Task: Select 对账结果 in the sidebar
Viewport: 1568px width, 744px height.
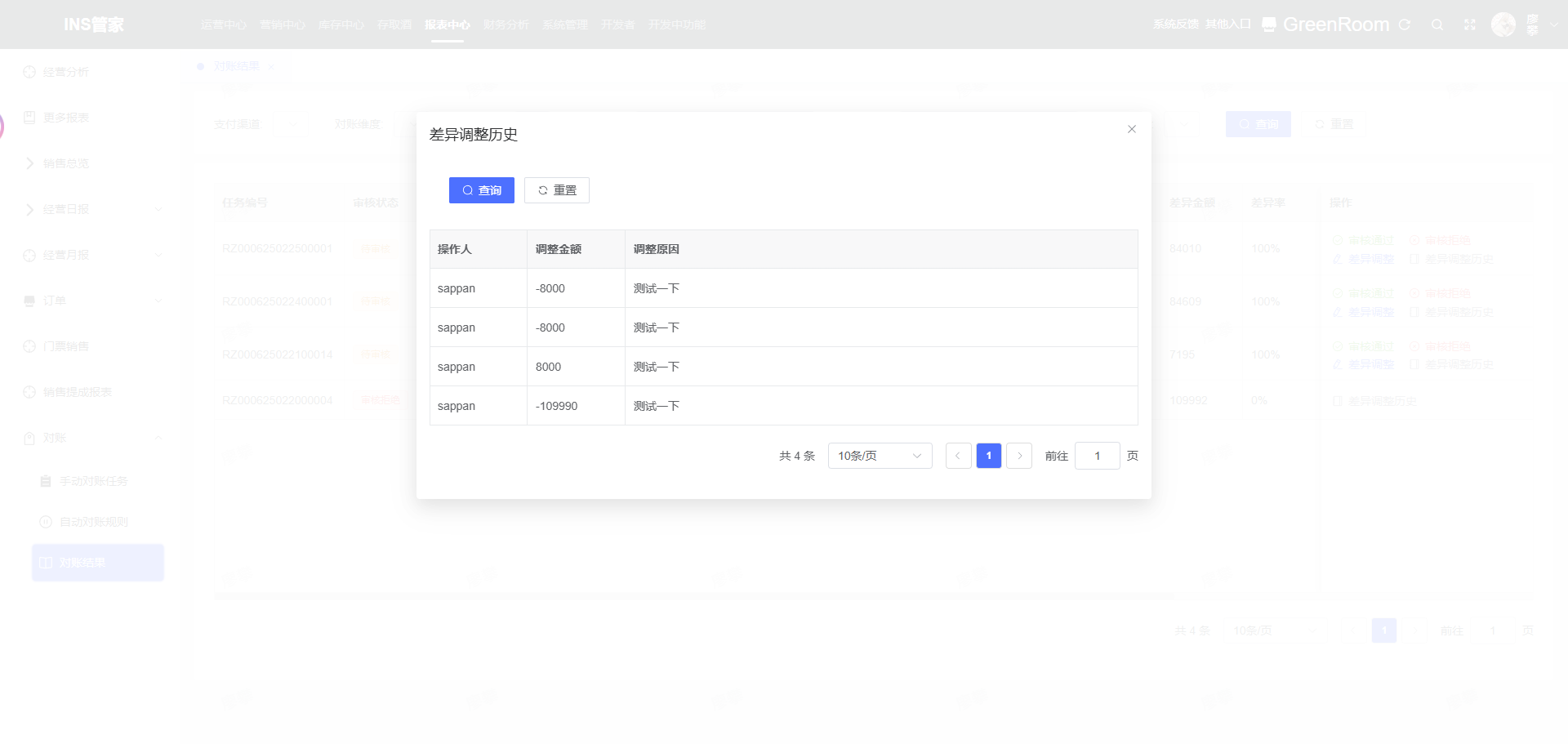Action: (98, 563)
